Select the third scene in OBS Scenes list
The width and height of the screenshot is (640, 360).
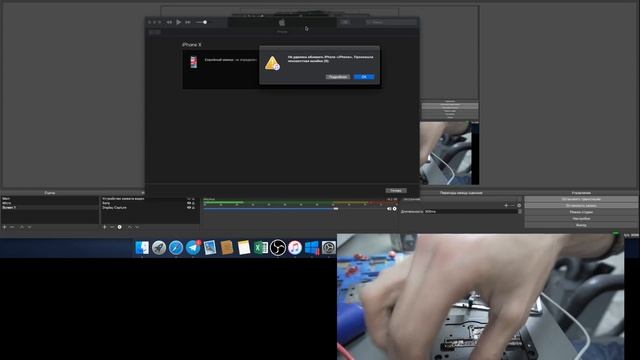pos(50,208)
